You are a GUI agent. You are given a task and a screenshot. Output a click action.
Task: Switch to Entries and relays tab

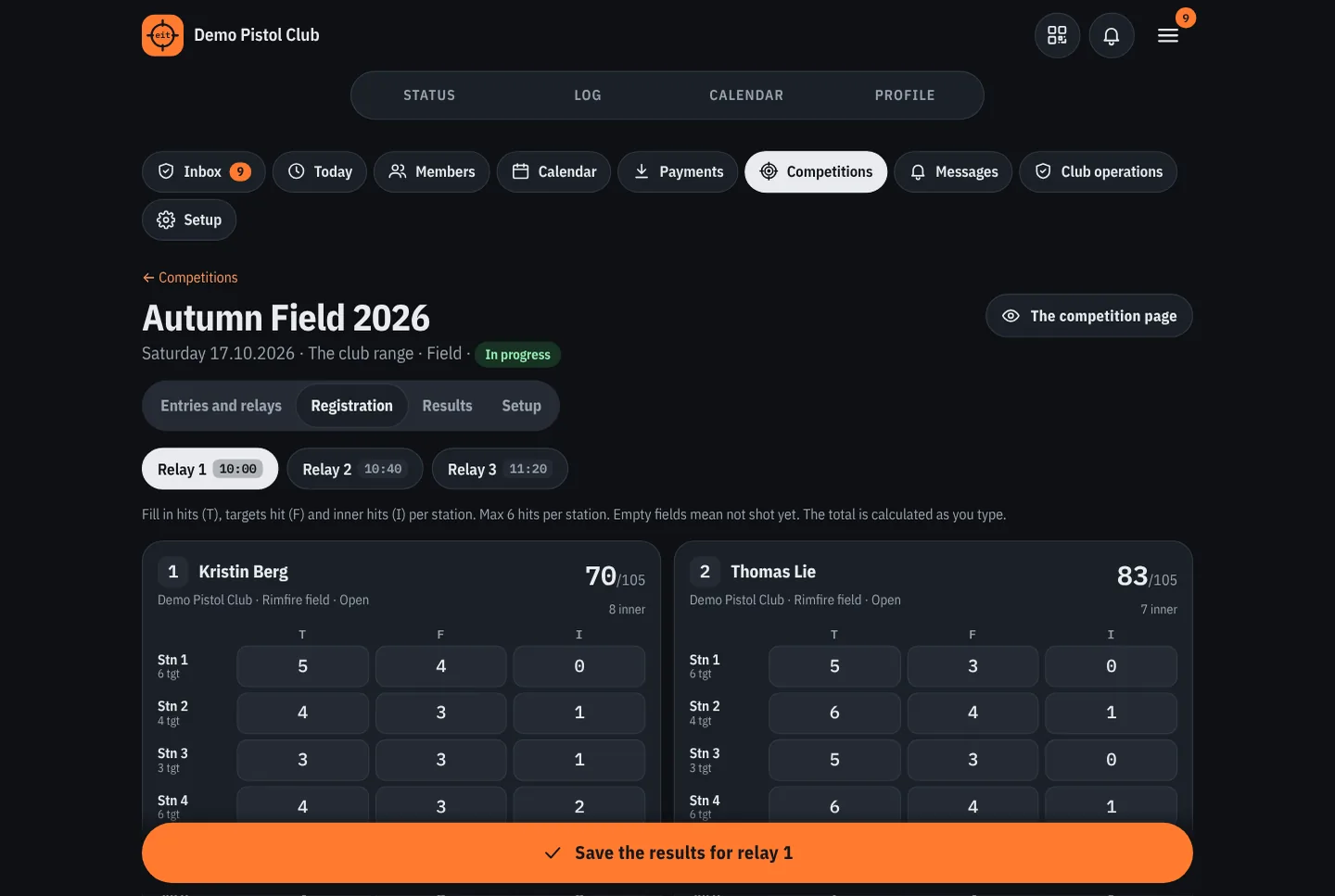click(x=221, y=406)
